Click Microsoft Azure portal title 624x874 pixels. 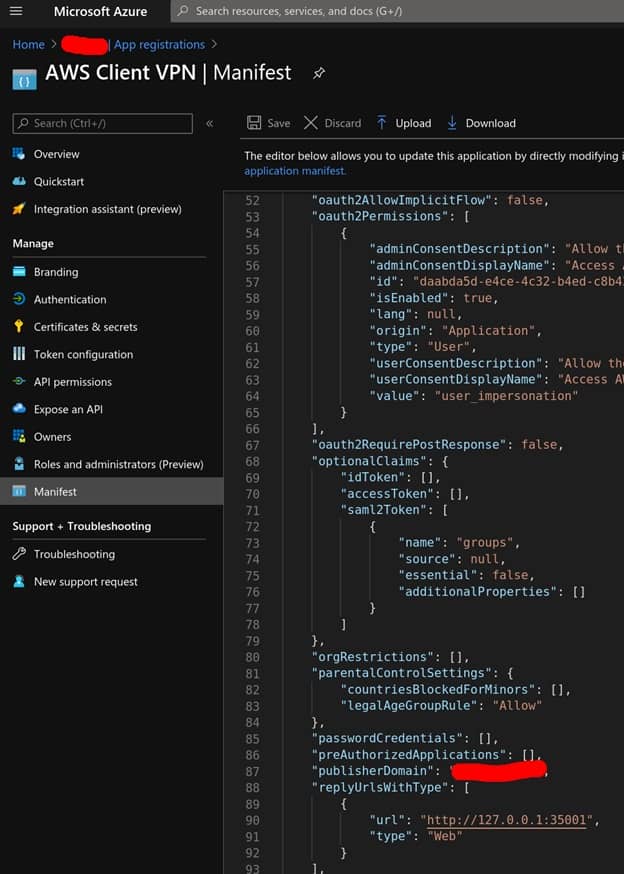pos(100,11)
